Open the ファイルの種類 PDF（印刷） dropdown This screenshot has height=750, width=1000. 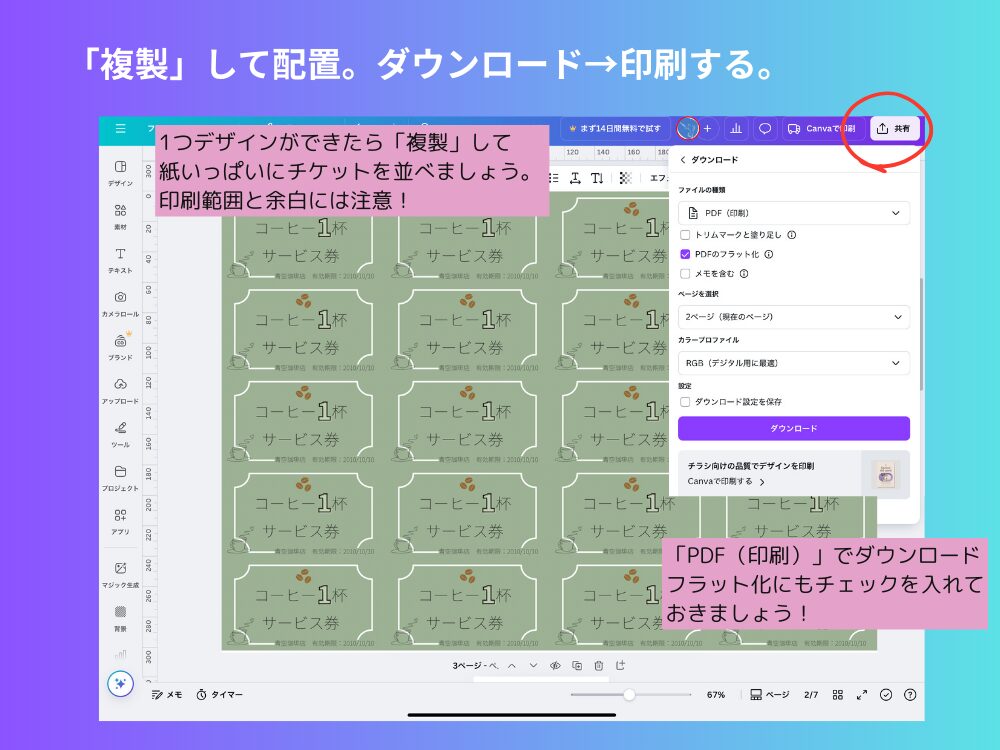[793, 213]
